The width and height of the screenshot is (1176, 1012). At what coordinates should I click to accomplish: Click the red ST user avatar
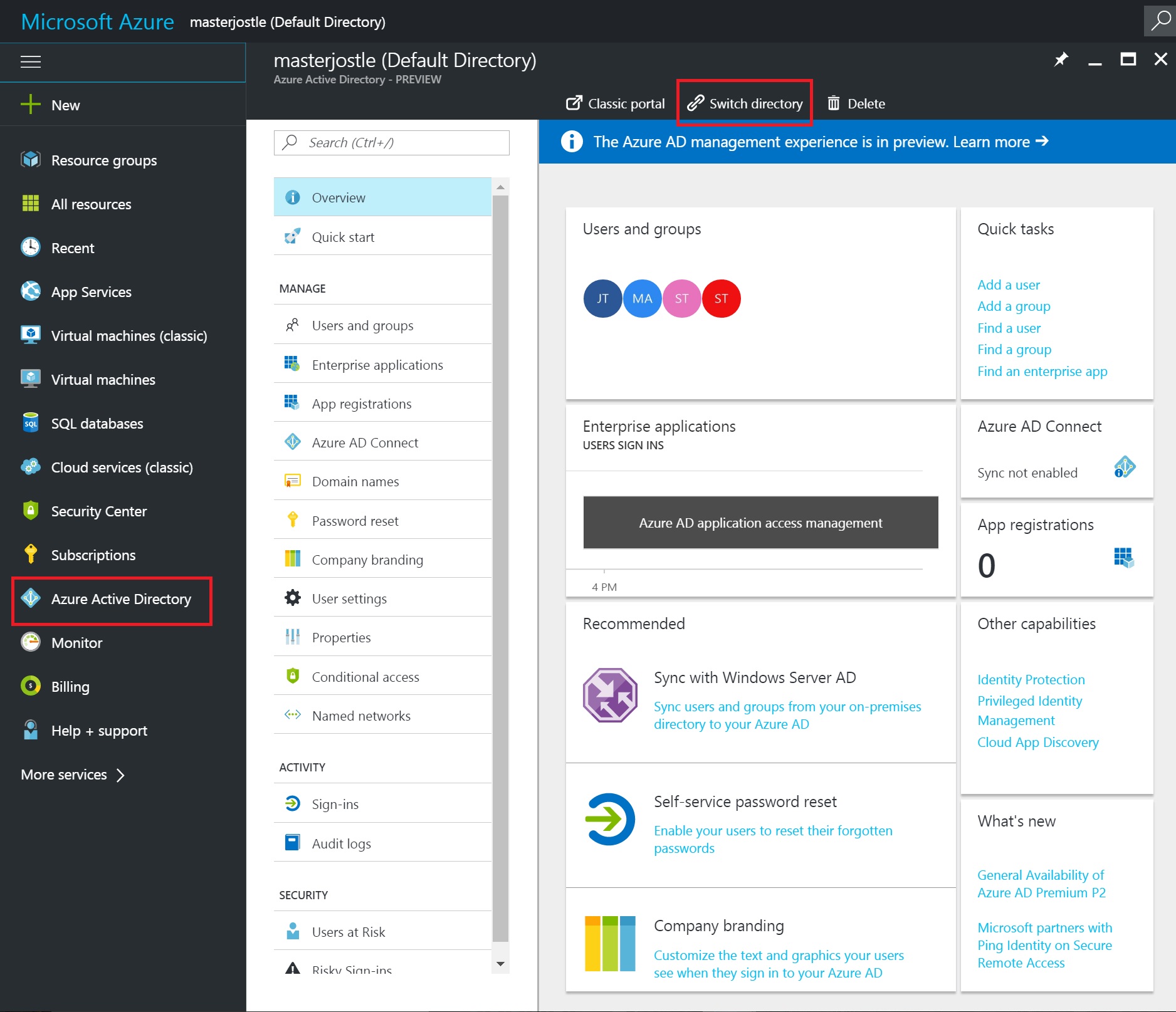pos(721,298)
